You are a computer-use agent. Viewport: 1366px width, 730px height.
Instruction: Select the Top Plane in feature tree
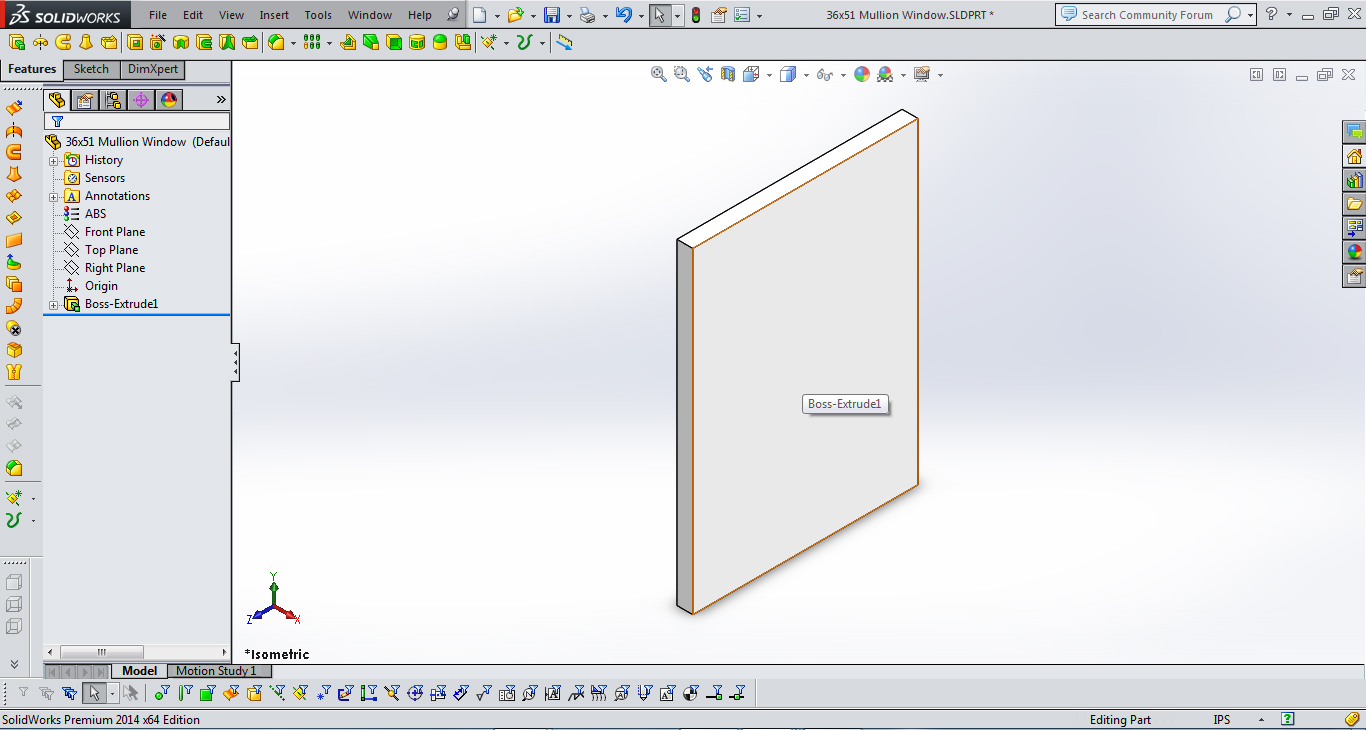111,250
